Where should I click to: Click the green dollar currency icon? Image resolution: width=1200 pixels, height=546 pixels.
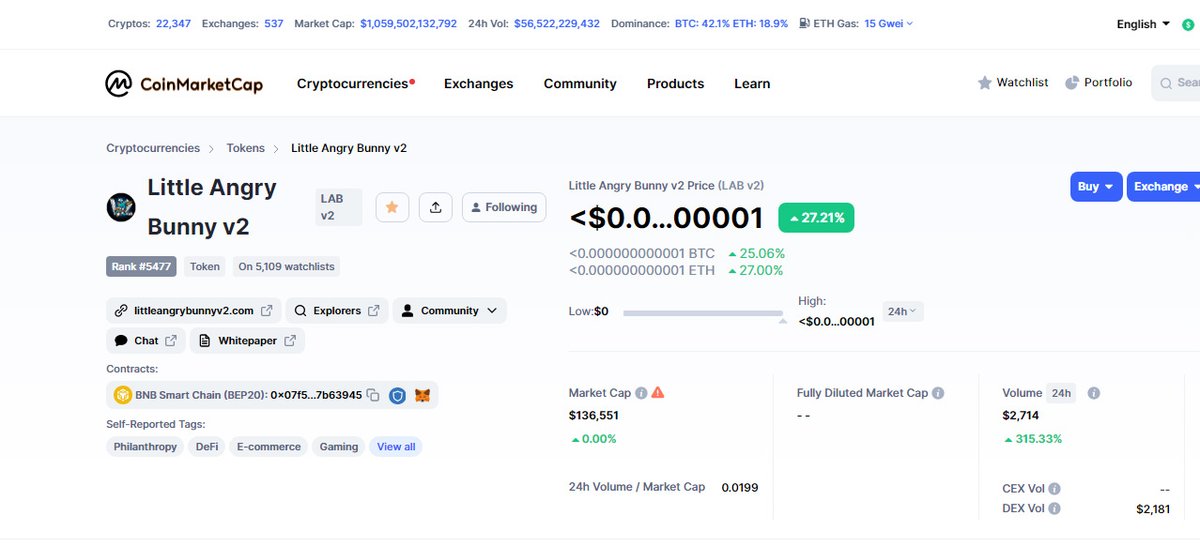(x=1188, y=24)
